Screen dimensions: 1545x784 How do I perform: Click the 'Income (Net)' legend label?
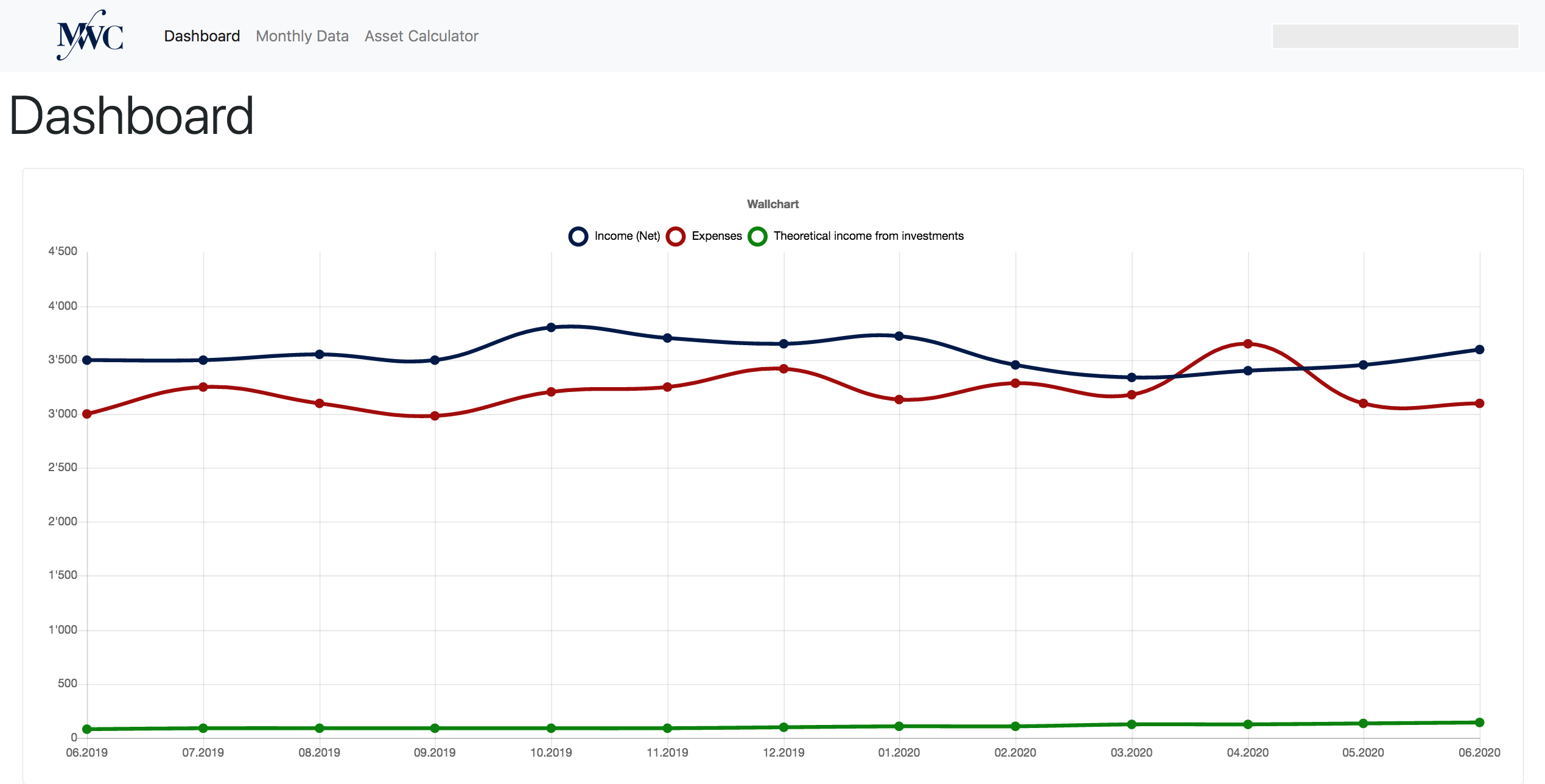click(627, 236)
